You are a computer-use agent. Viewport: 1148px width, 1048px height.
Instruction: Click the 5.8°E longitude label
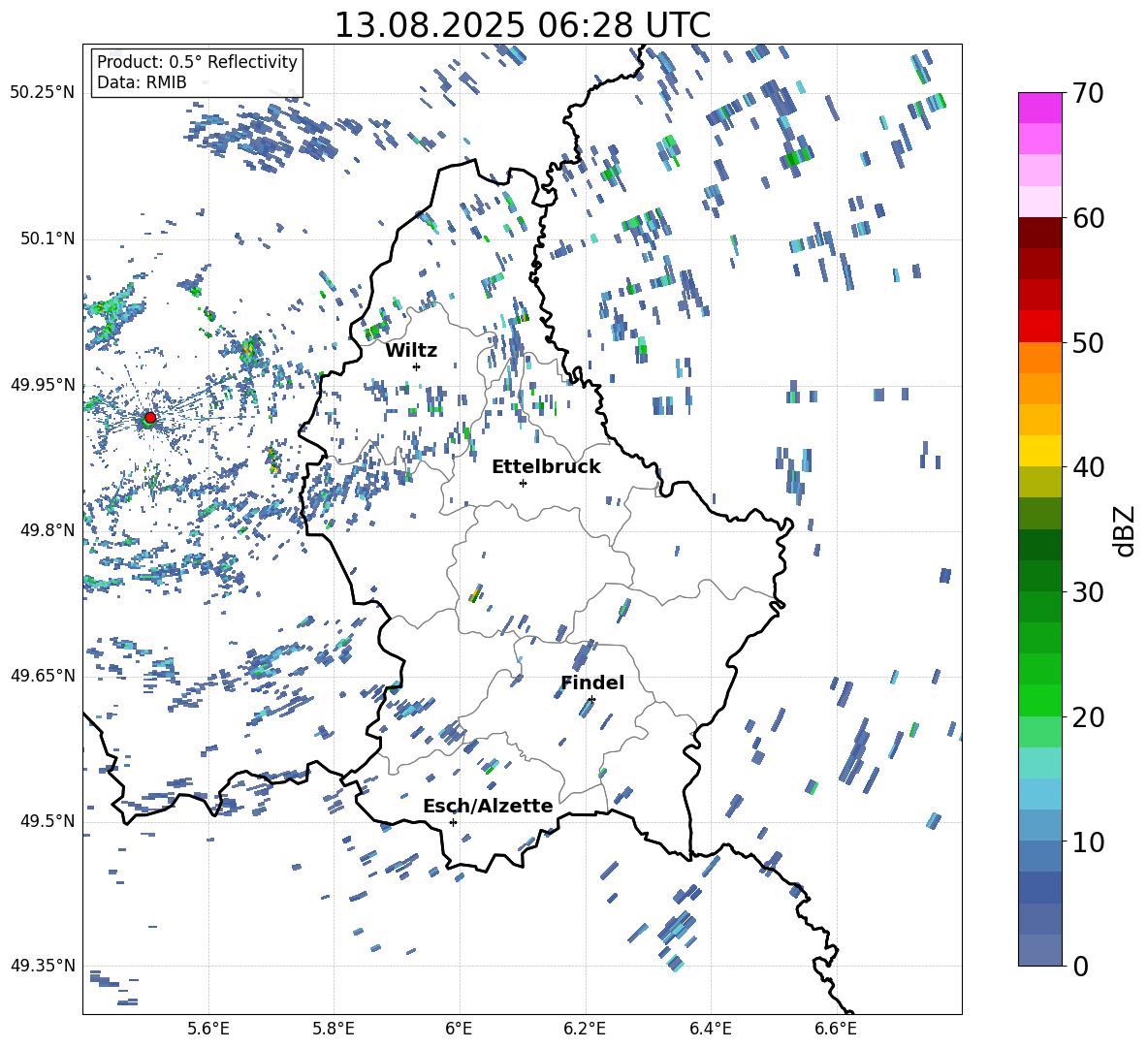click(334, 1029)
